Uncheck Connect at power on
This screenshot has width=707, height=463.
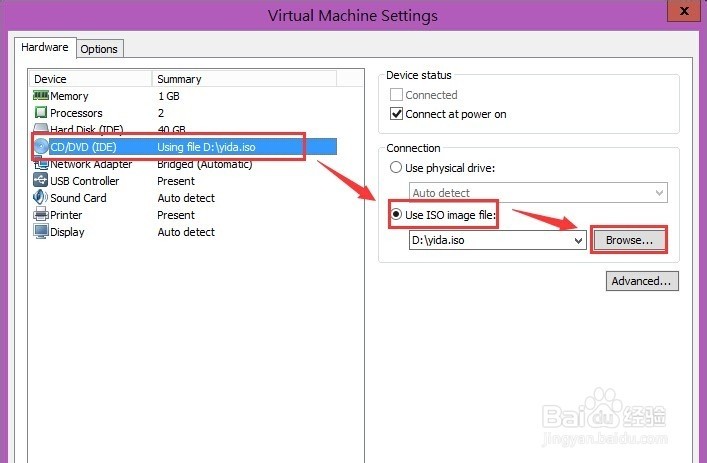[396, 114]
